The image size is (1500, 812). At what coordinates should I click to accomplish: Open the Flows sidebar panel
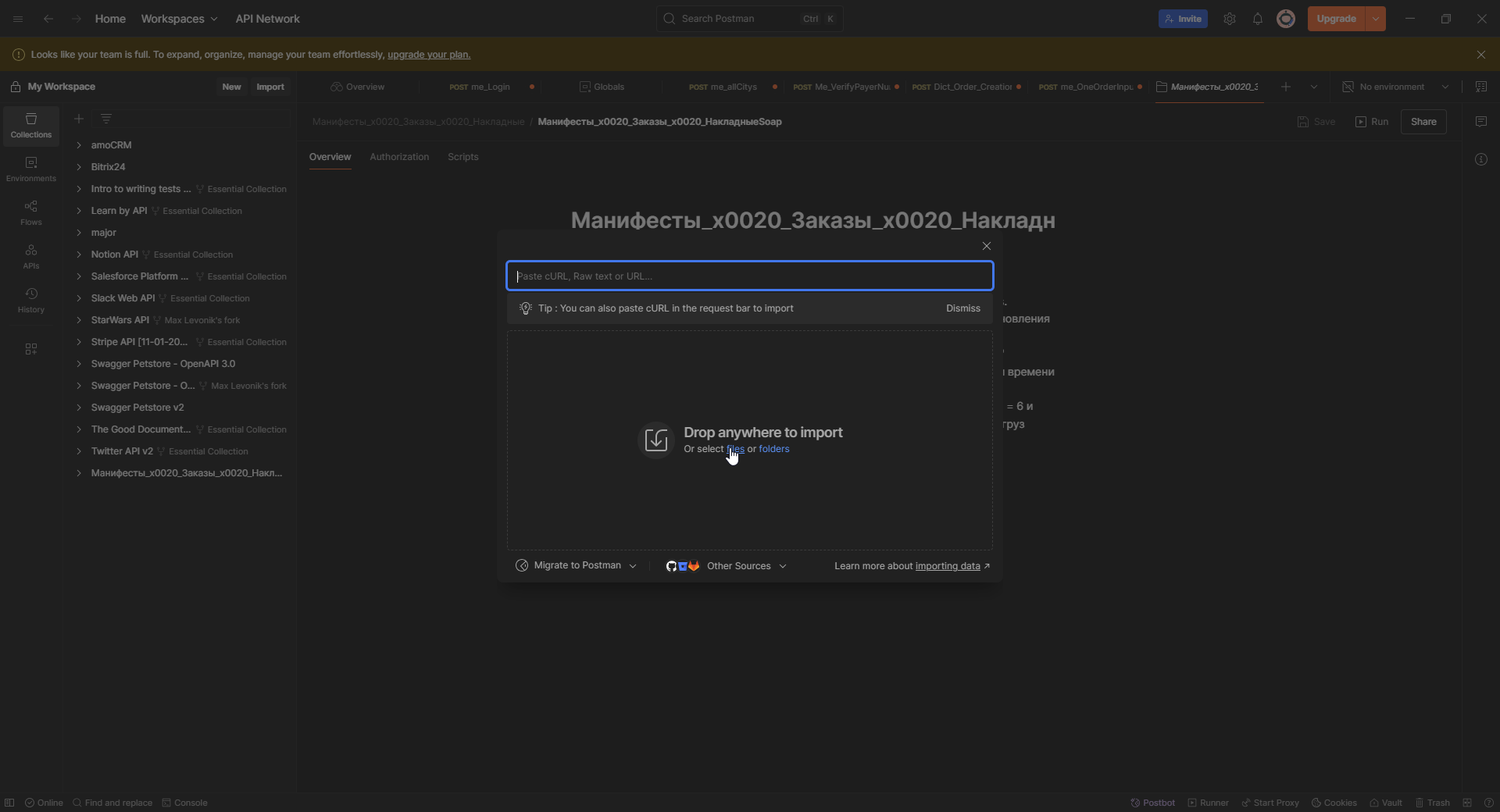31,213
